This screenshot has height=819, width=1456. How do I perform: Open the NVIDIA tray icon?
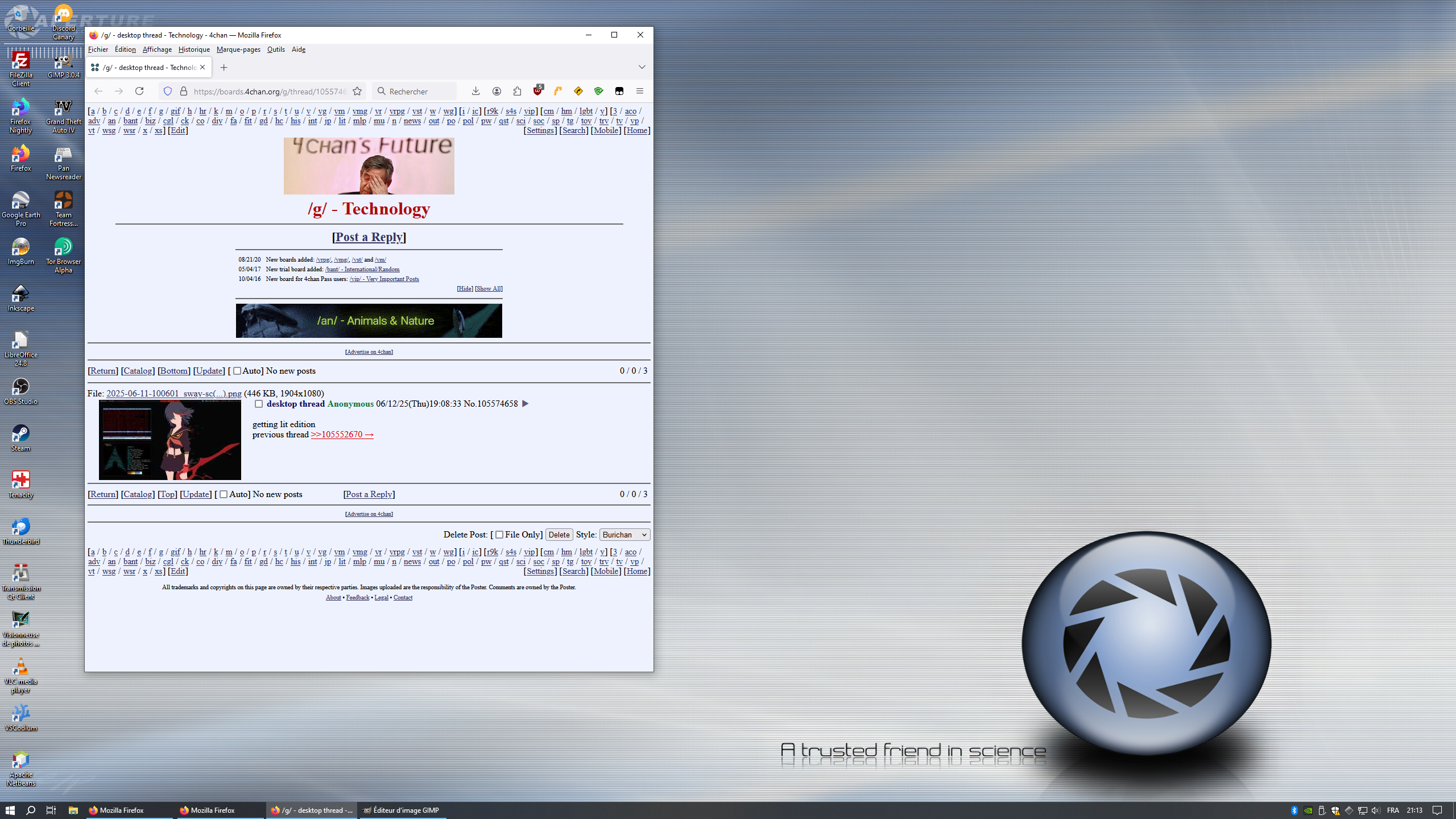1308,810
